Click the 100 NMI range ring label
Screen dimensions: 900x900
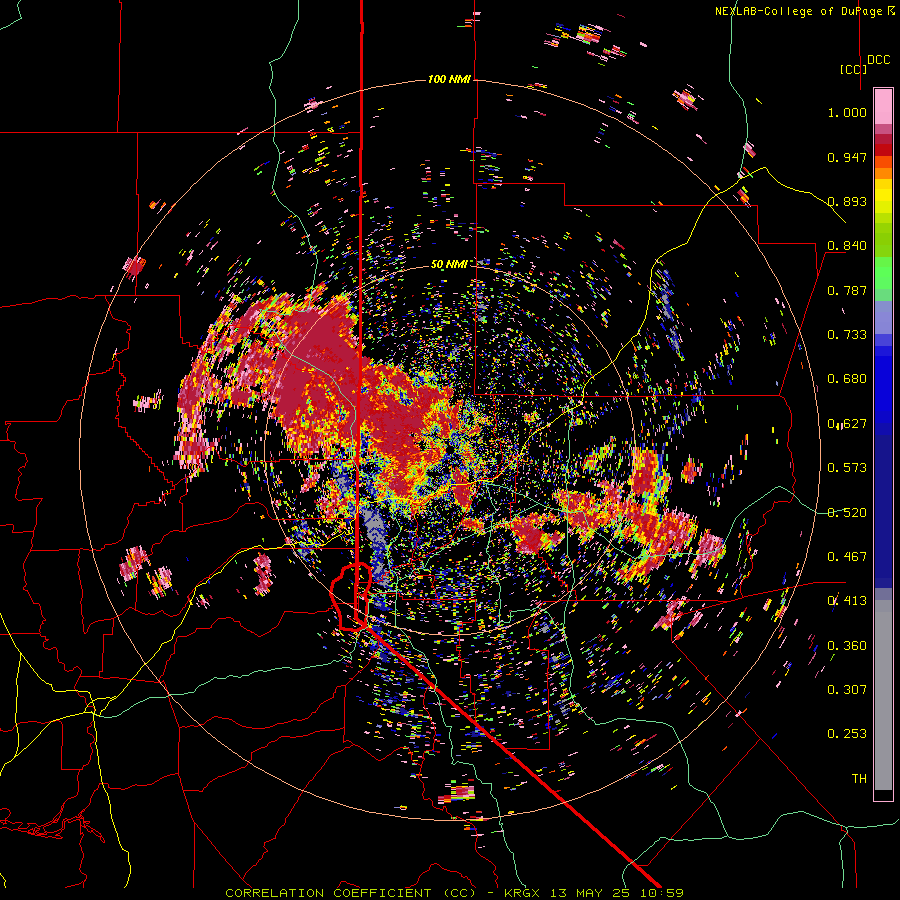[449, 79]
